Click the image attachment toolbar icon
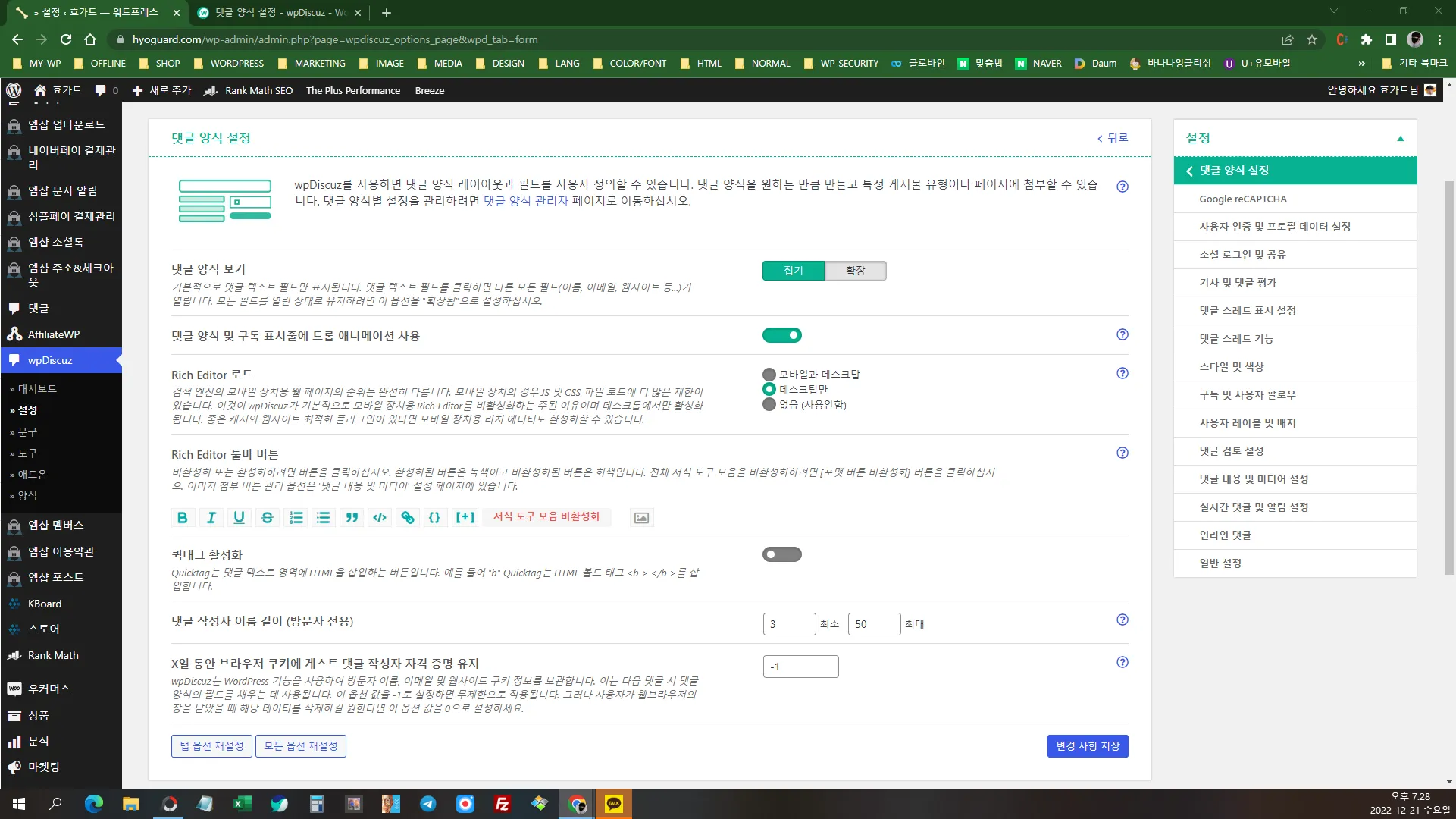This screenshot has width=1456, height=819. (x=641, y=517)
